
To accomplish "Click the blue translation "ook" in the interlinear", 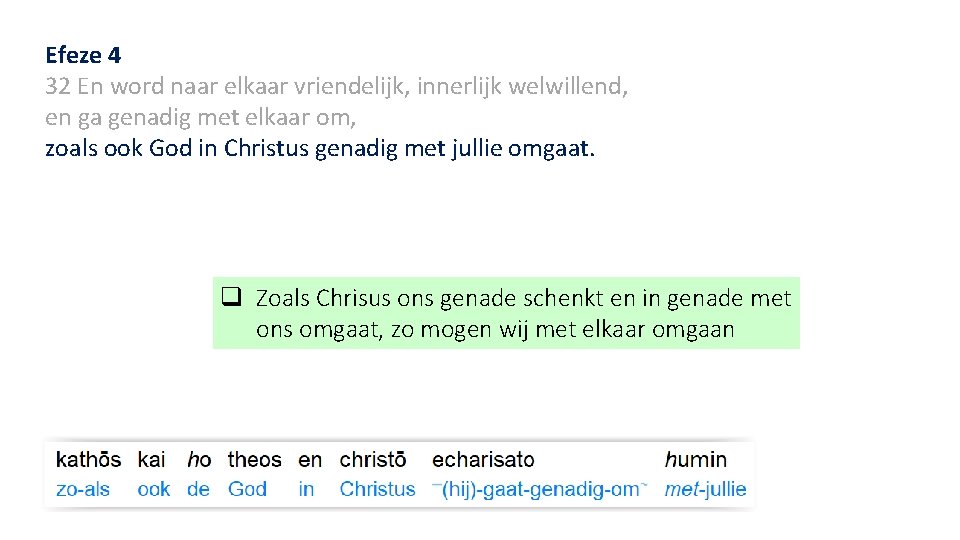I will point(154,489).
